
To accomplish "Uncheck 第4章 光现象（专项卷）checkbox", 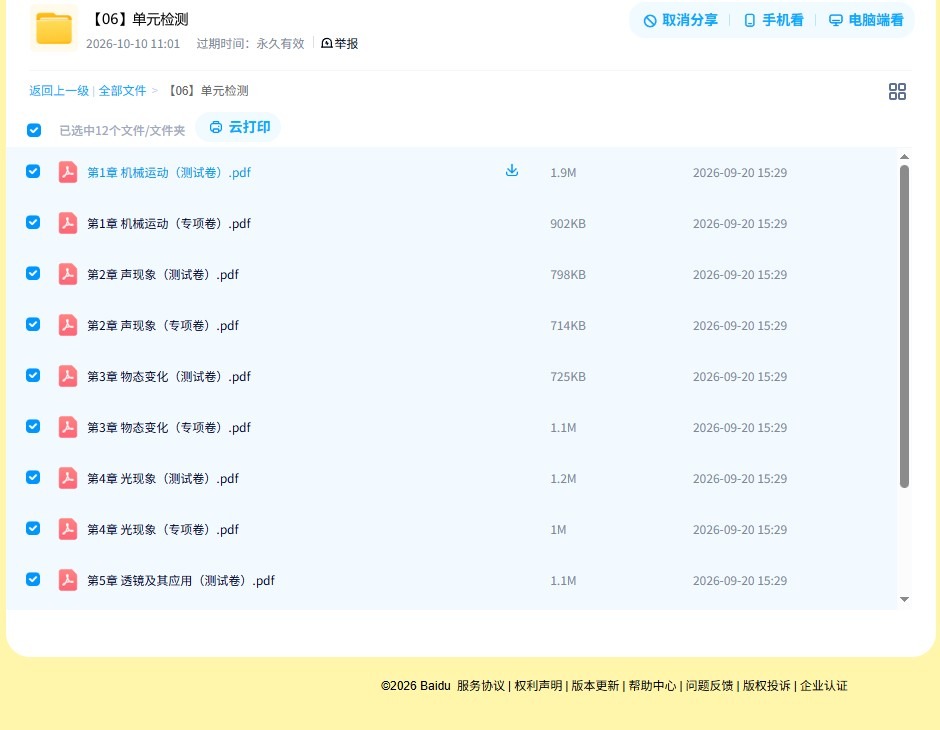I will coord(33,528).
